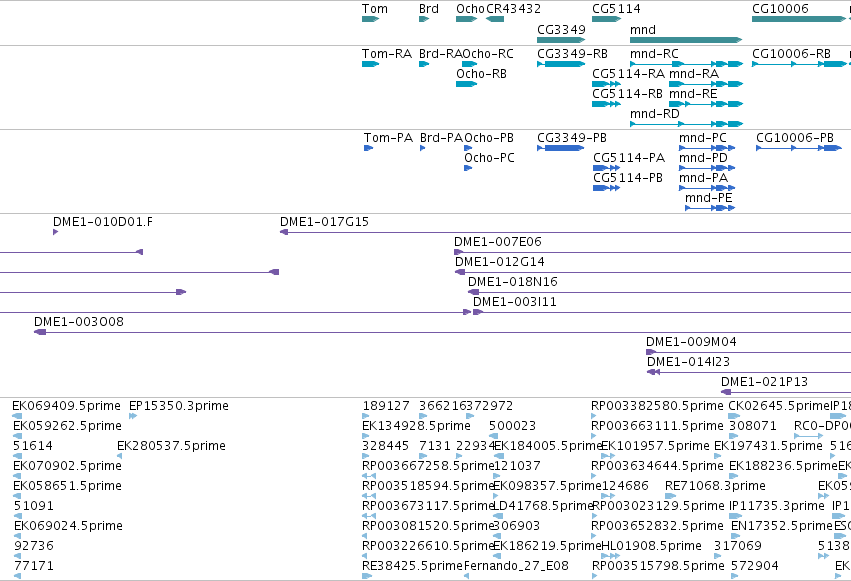This screenshot has height=581, width=851.
Task: Click the mnd-PD protein label
Action: [x=703, y=158]
